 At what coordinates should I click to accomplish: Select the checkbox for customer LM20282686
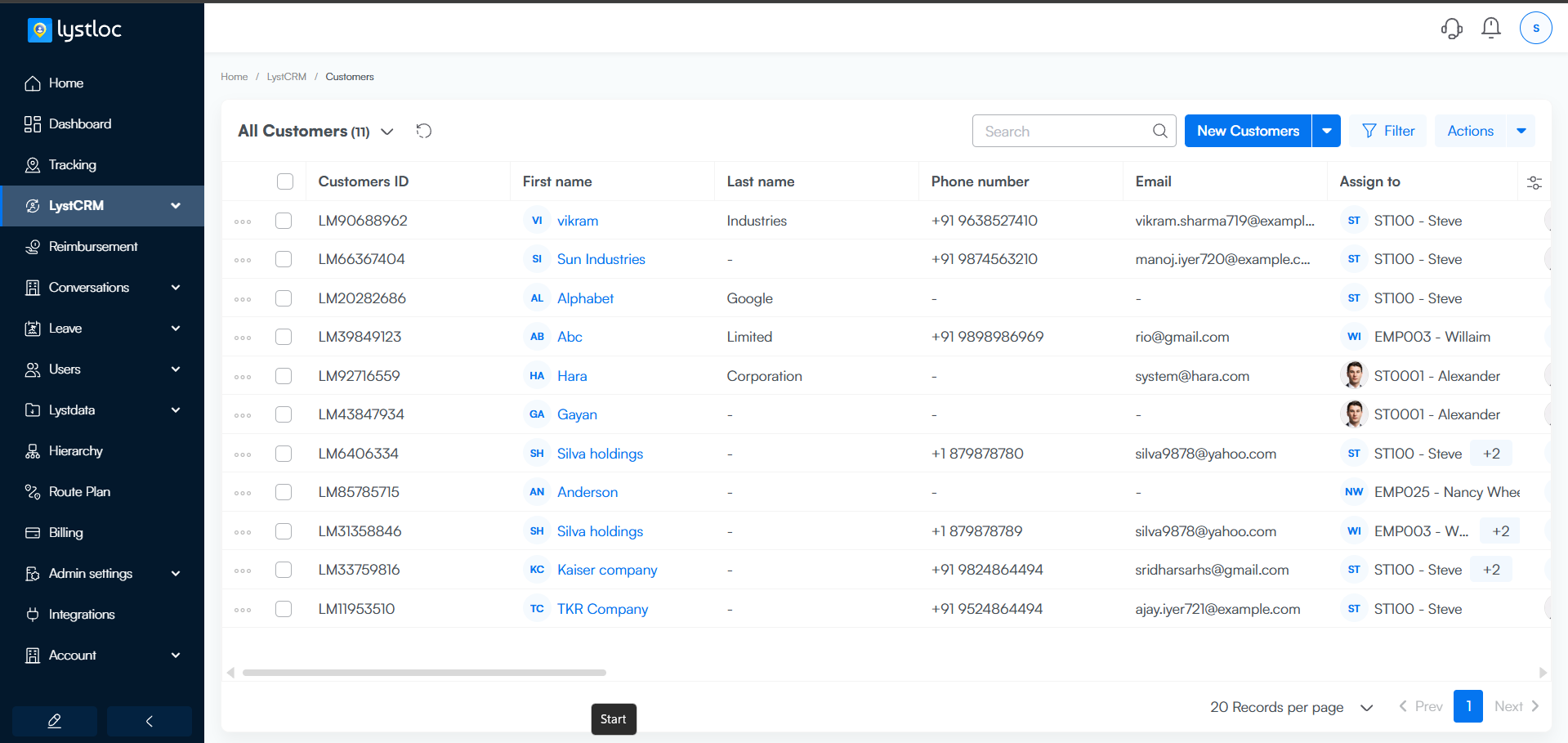[284, 298]
